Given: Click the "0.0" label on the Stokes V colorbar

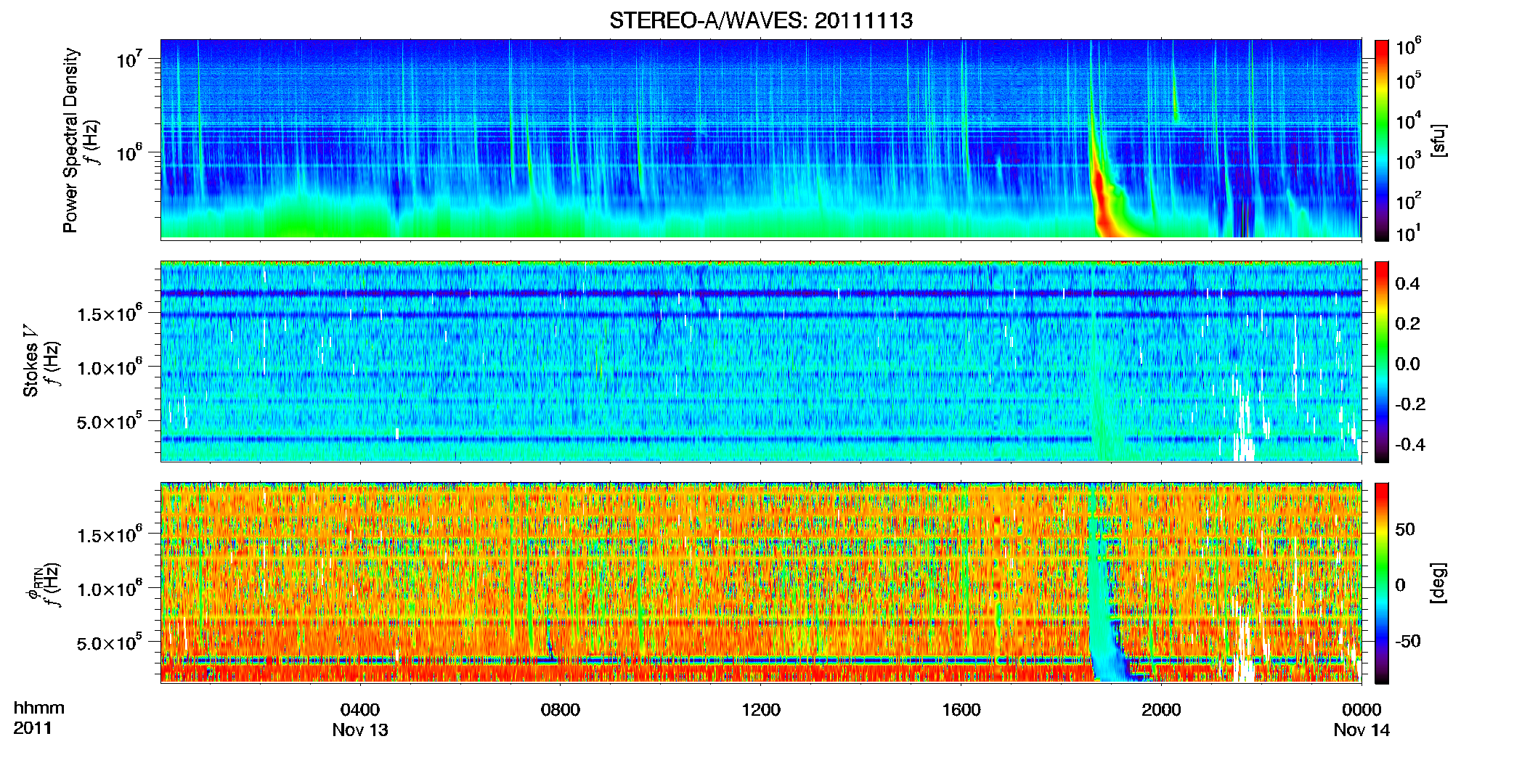Looking at the screenshot, I should pyautogui.click(x=1407, y=364).
